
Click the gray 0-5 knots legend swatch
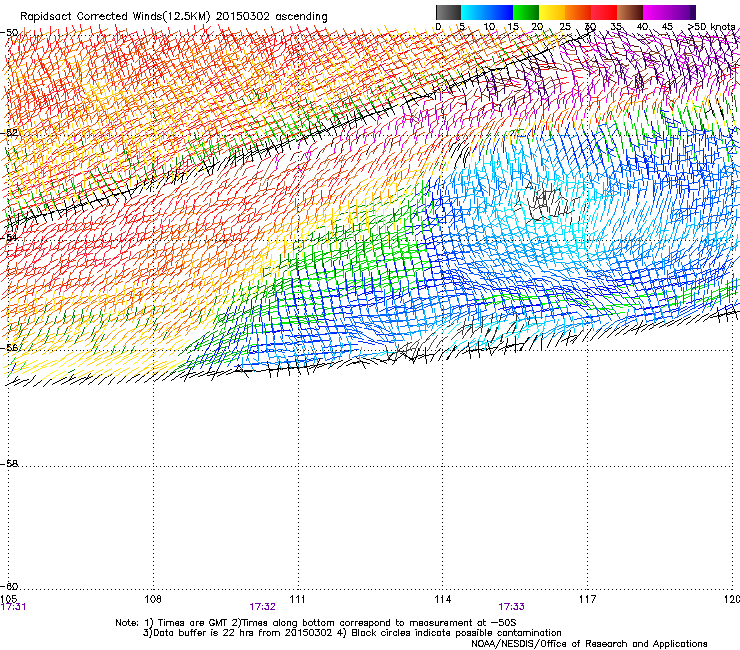pyautogui.click(x=448, y=12)
